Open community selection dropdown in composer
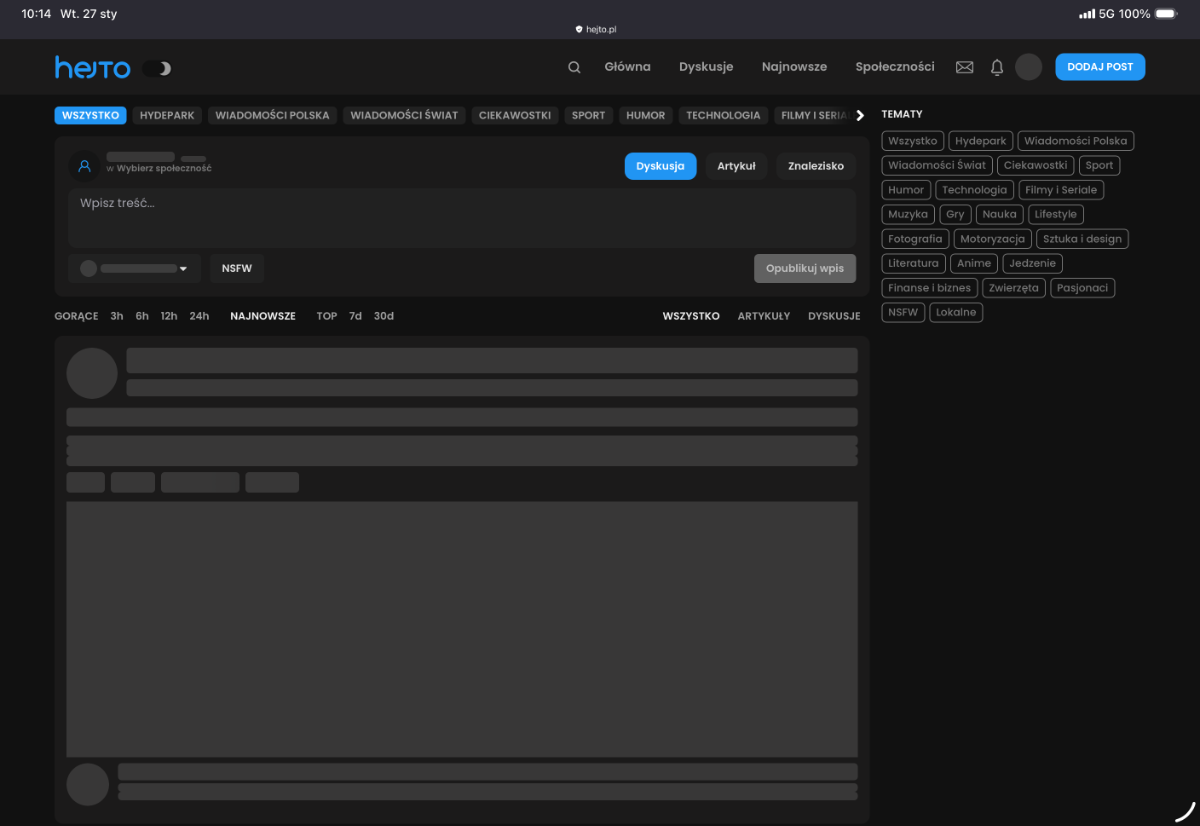The width and height of the screenshot is (1200, 826). coord(135,269)
